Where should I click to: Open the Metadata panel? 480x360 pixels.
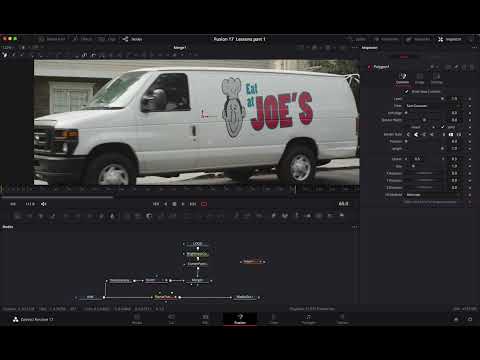418,39
